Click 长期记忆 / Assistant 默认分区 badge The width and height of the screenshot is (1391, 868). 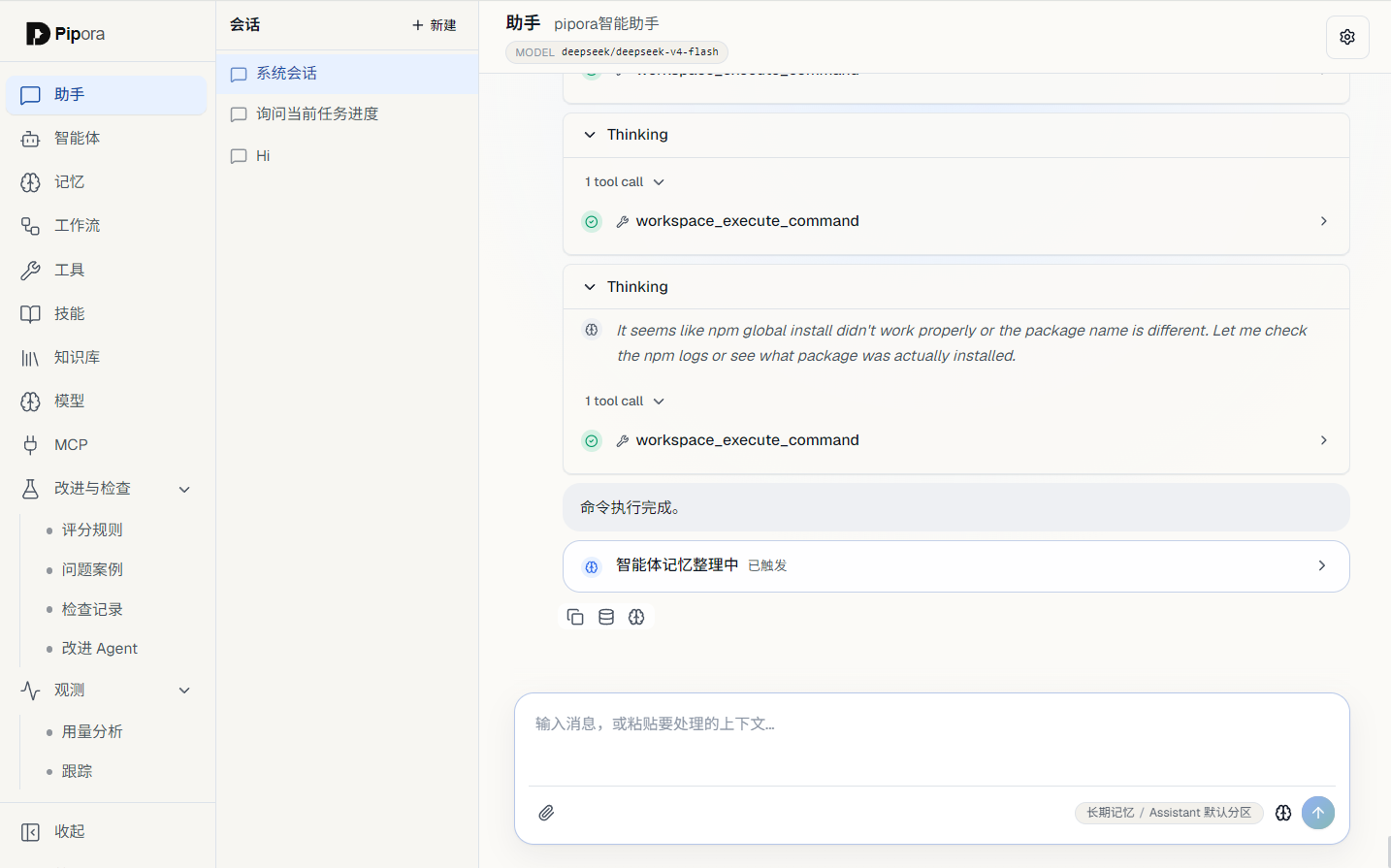(1169, 813)
